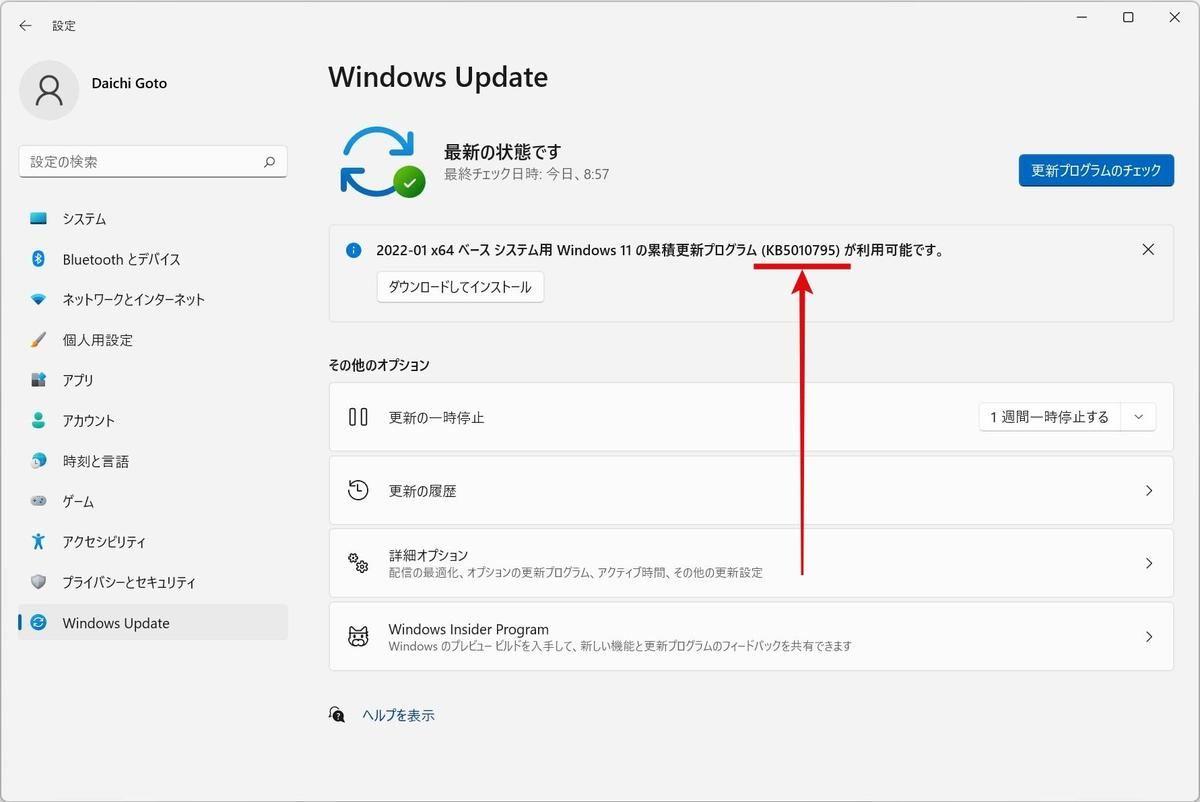This screenshot has height=802, width=1200.
Task: Open 詳細オプション row
Action: pyautogui.click(x=751, y=564)
